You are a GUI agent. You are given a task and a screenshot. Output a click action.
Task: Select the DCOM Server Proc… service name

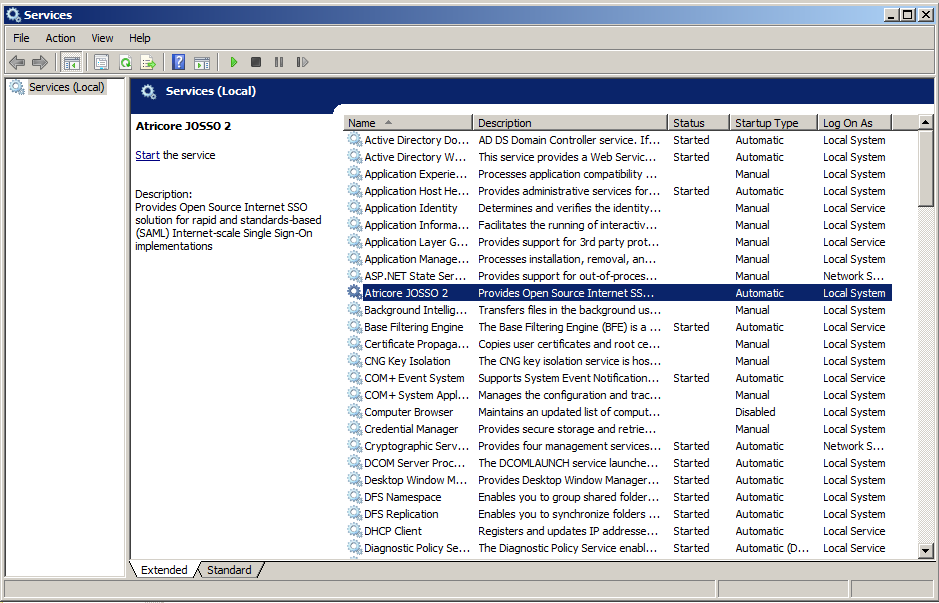click(414, 463)
